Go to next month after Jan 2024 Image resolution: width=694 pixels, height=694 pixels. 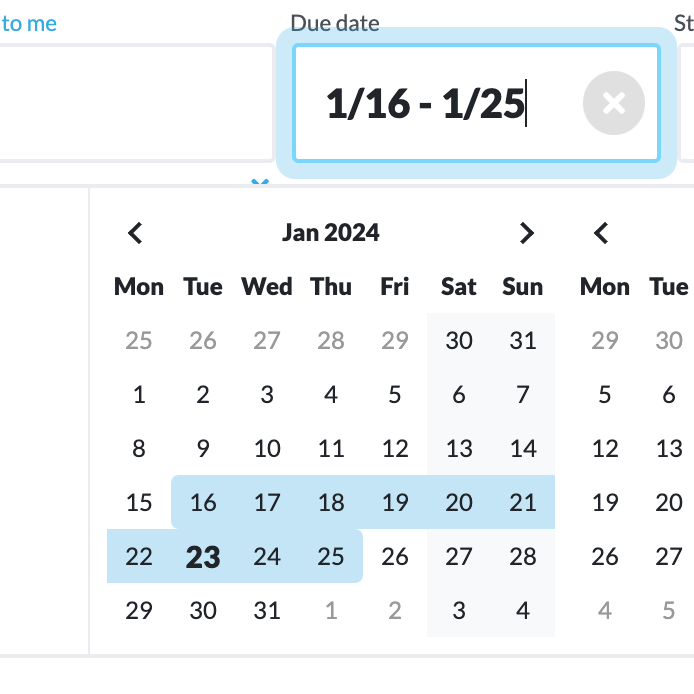coord(526,233)
